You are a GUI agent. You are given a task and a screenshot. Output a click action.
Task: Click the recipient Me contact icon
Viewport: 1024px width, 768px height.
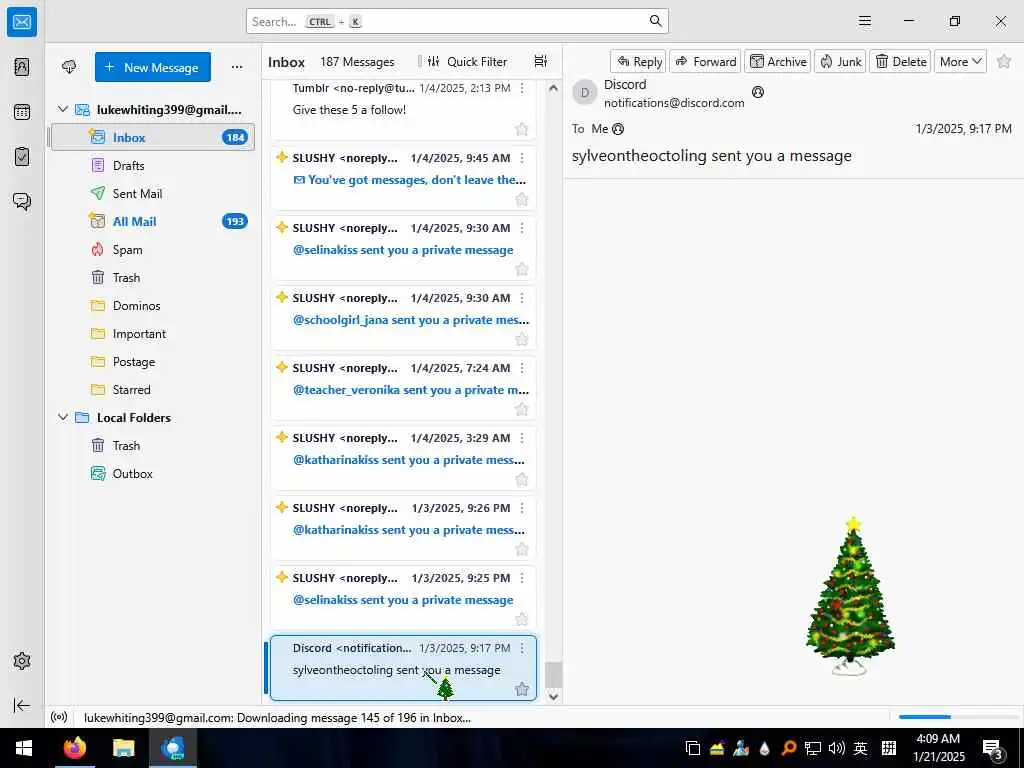(618, 129)
